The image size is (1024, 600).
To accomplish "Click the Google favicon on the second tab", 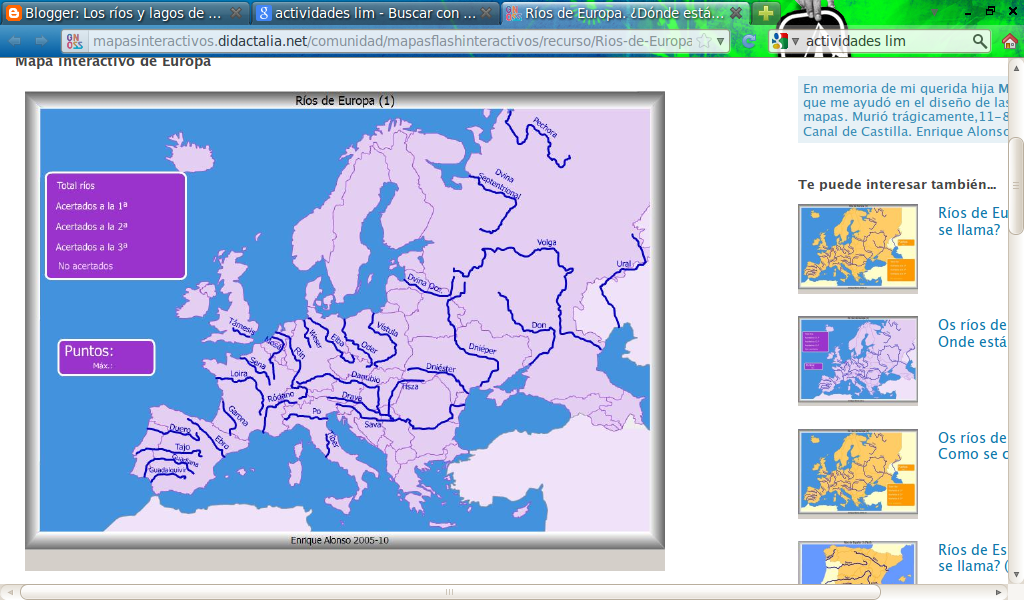I will pyautogui.click(x=263, y=12).
